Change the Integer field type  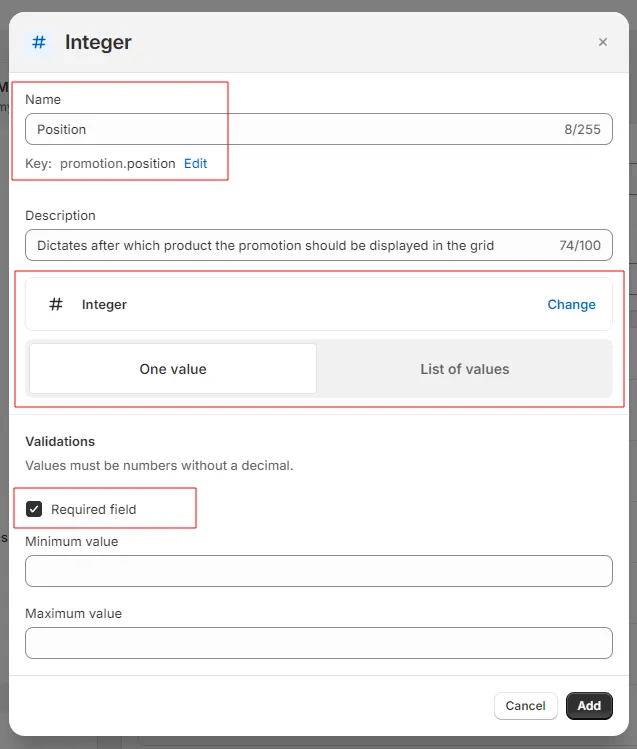click(571, 304)
